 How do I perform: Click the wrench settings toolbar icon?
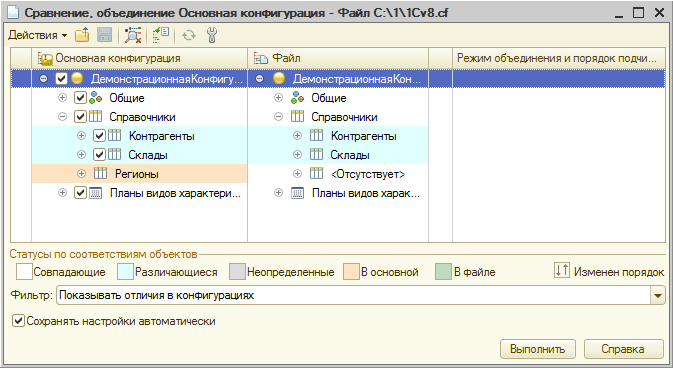212,35
